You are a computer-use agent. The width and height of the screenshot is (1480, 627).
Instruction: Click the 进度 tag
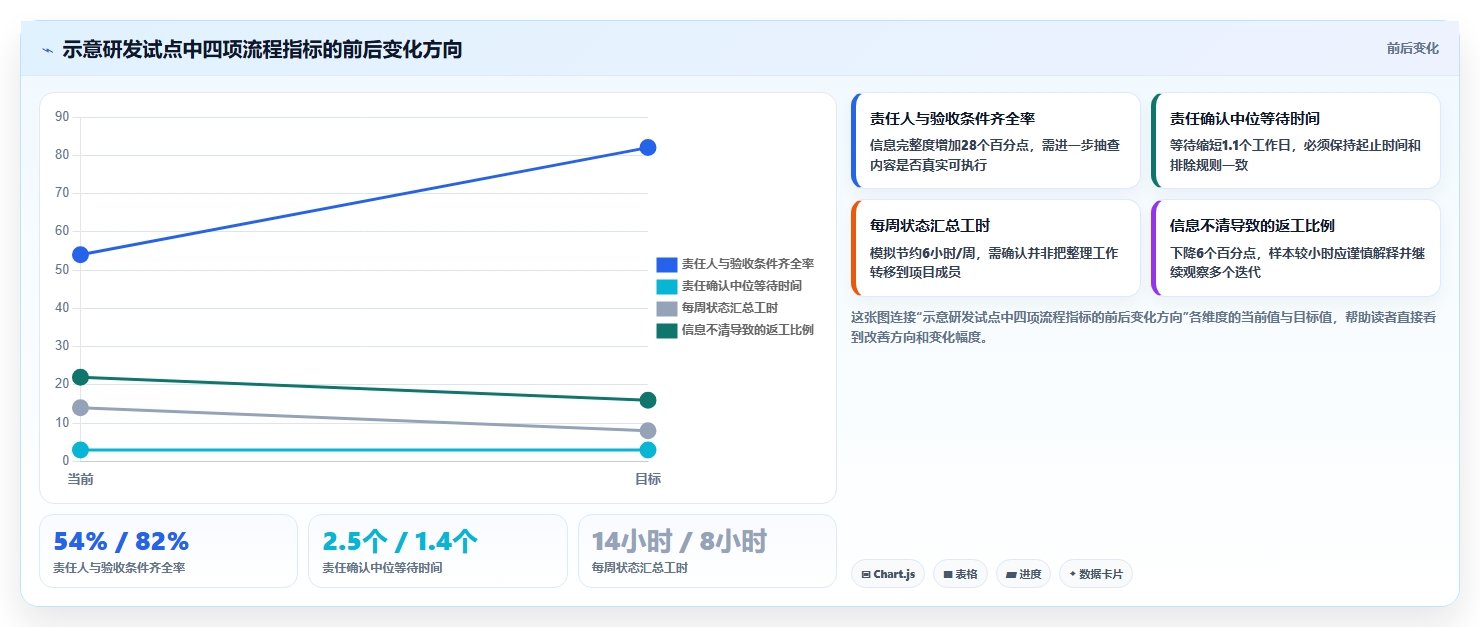click(x=1023, y=574)
